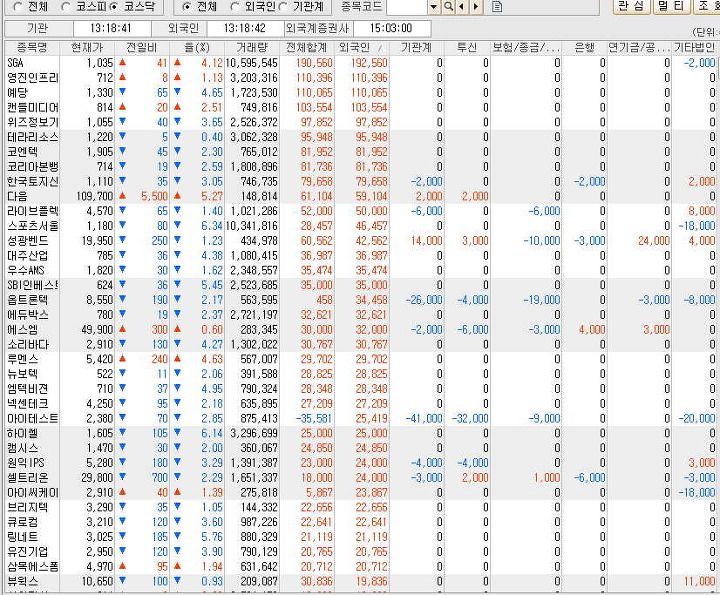Select the SGA stock row
The width and height of the screenshot is (720, 595).
(361, 63)
